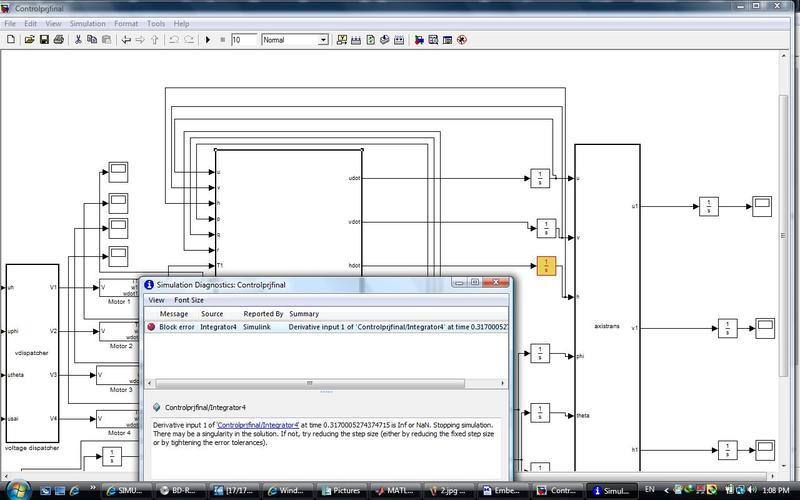Open the Format menu

pyautogui.click(x=126, y=23)
